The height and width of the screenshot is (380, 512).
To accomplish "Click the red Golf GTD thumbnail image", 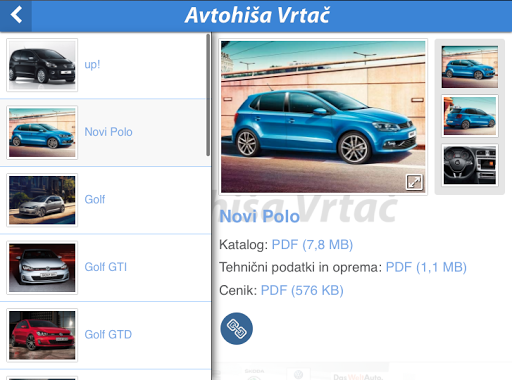I will coord(42,335).
